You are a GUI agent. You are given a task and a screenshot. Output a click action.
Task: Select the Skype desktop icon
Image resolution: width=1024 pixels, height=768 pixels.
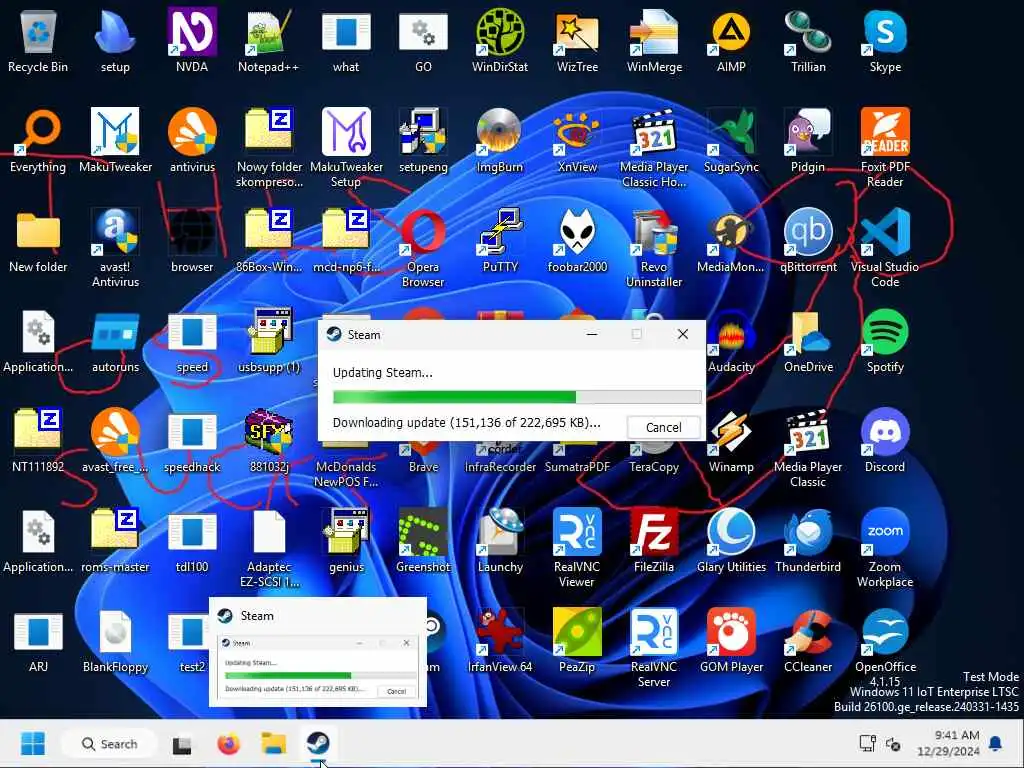click(x=885, y=41)
